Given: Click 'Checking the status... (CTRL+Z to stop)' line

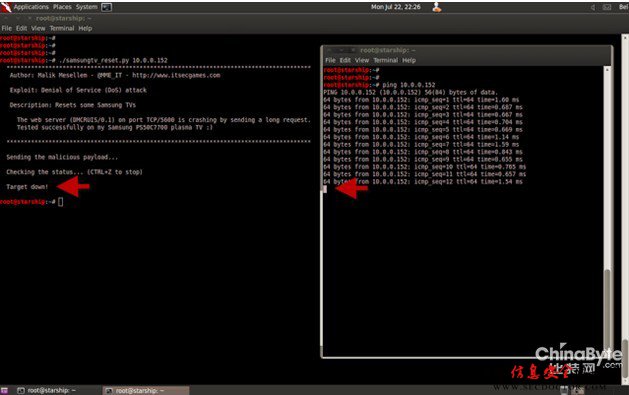Looking at the screenshot, I should pos(74,172).
